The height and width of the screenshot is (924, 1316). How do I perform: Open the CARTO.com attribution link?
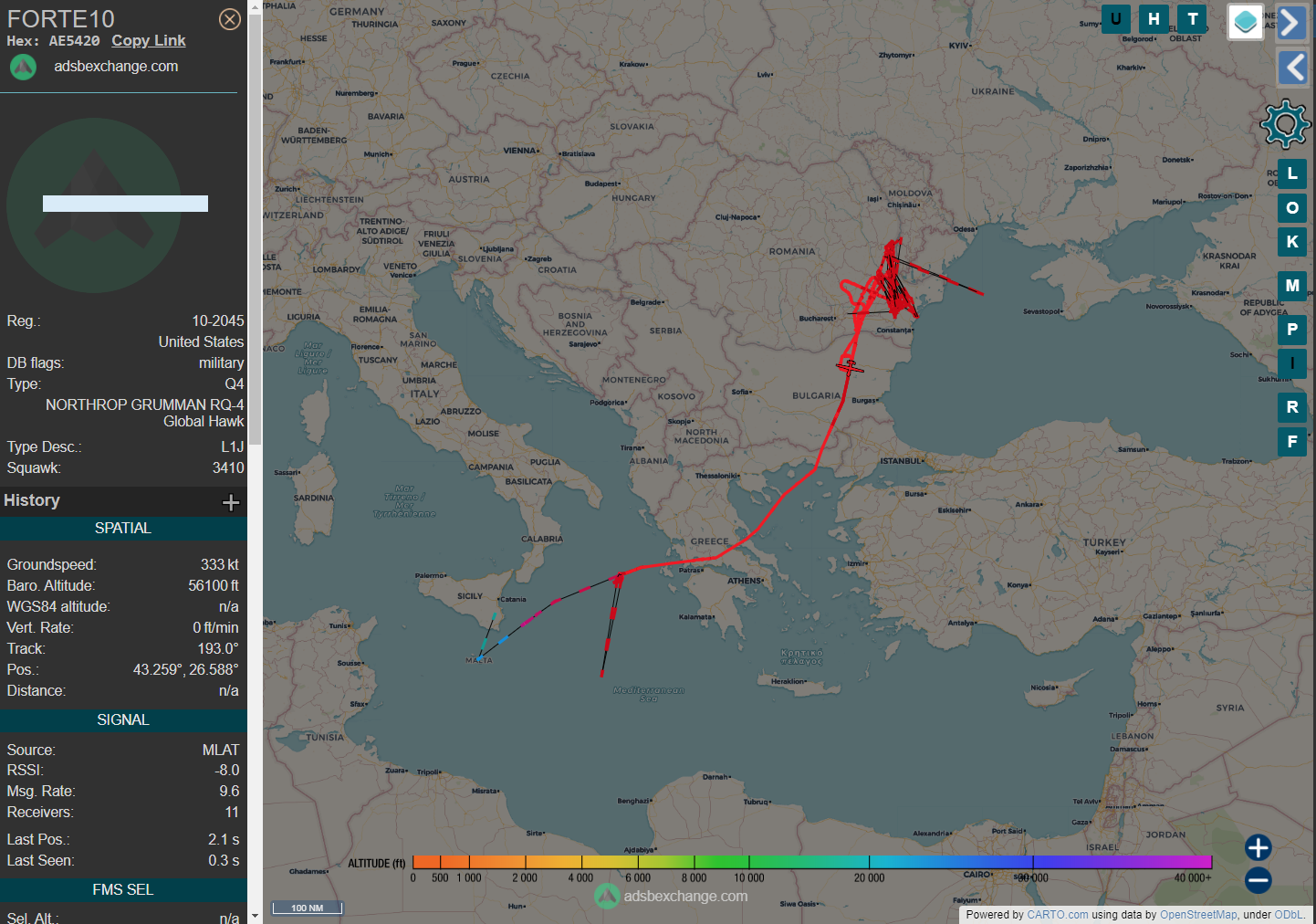point(1058,915)
